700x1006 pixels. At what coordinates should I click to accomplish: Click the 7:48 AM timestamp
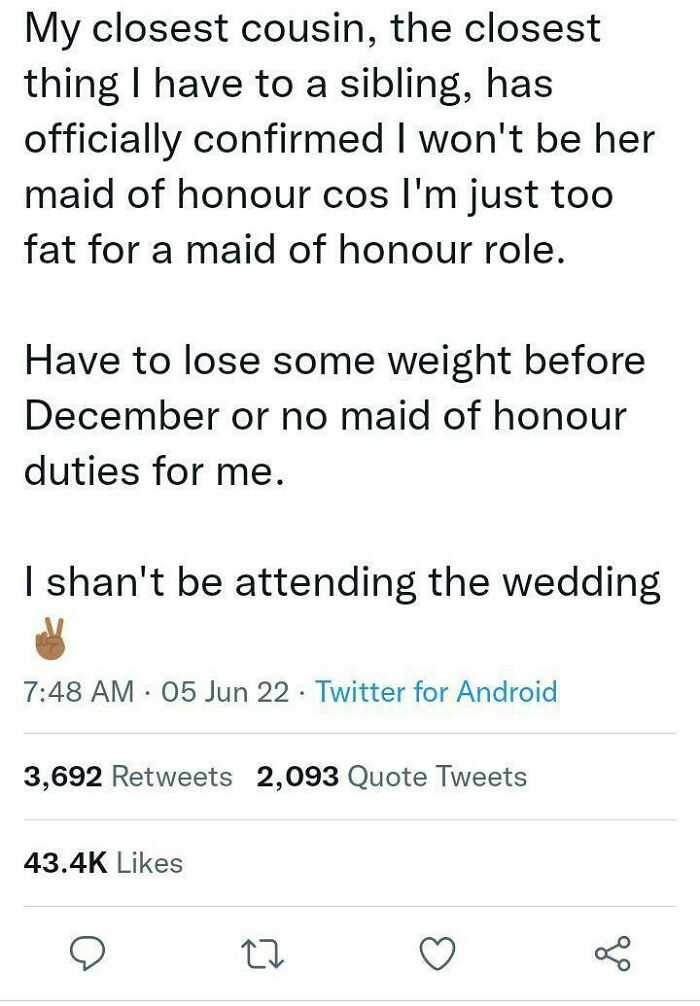click(78, 691)
